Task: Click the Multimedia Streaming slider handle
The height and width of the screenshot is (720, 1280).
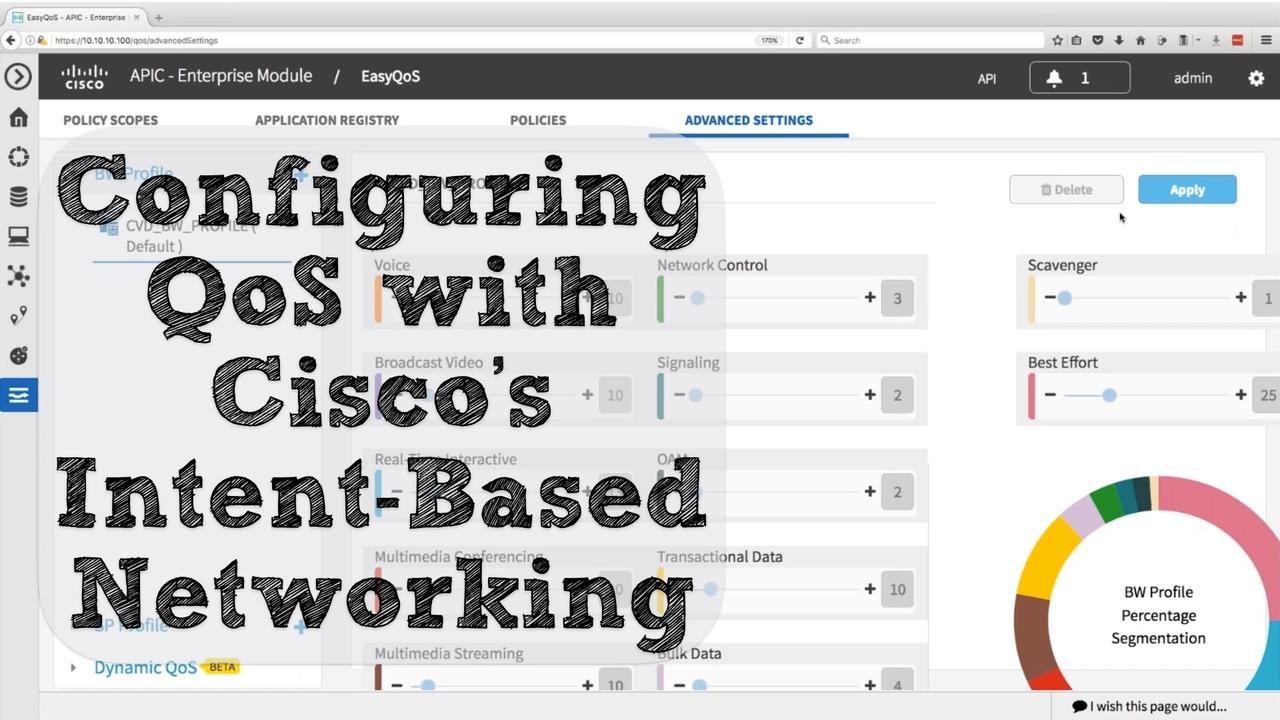Action: [x=427, y=685]
